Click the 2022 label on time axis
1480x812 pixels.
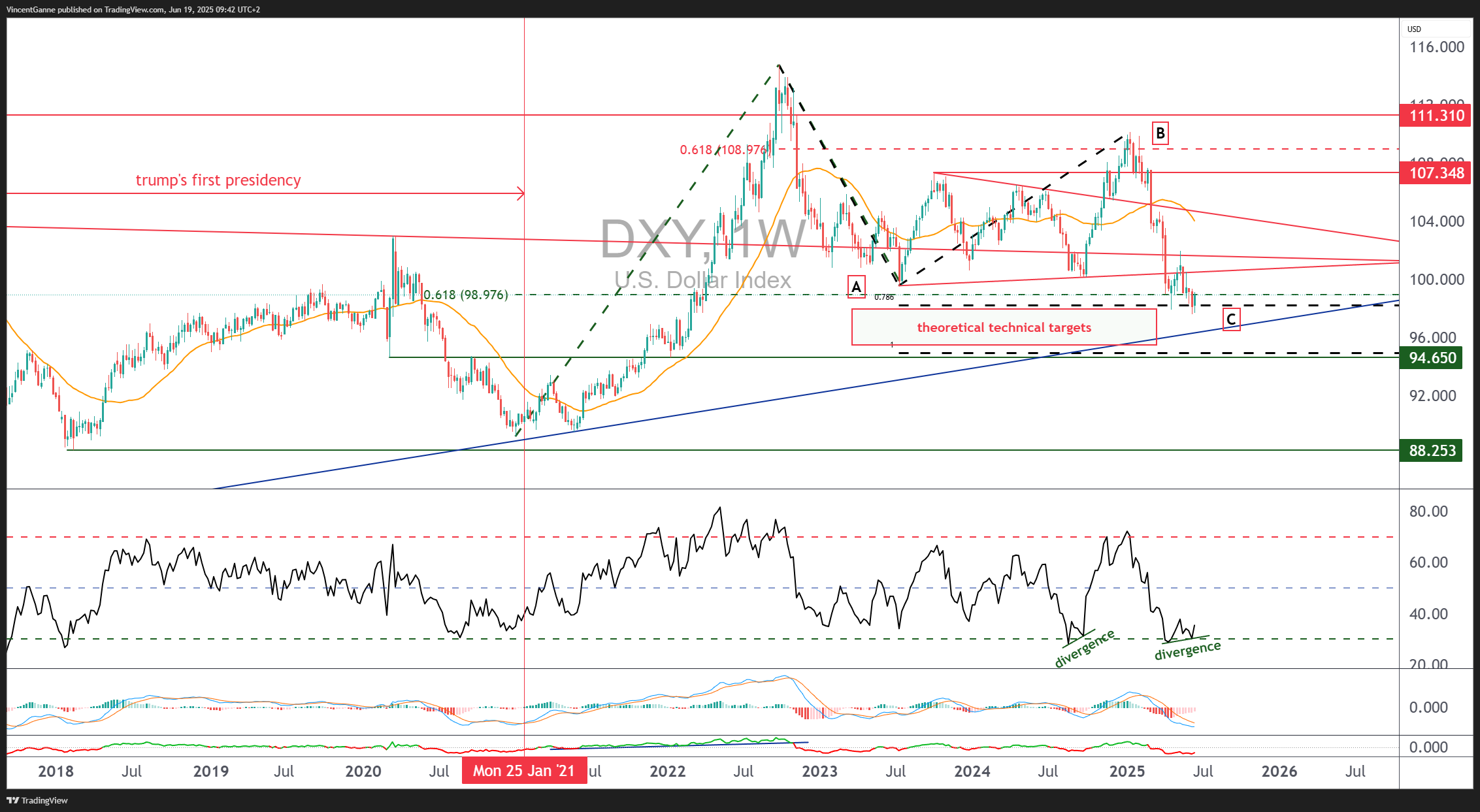[668, 771]
